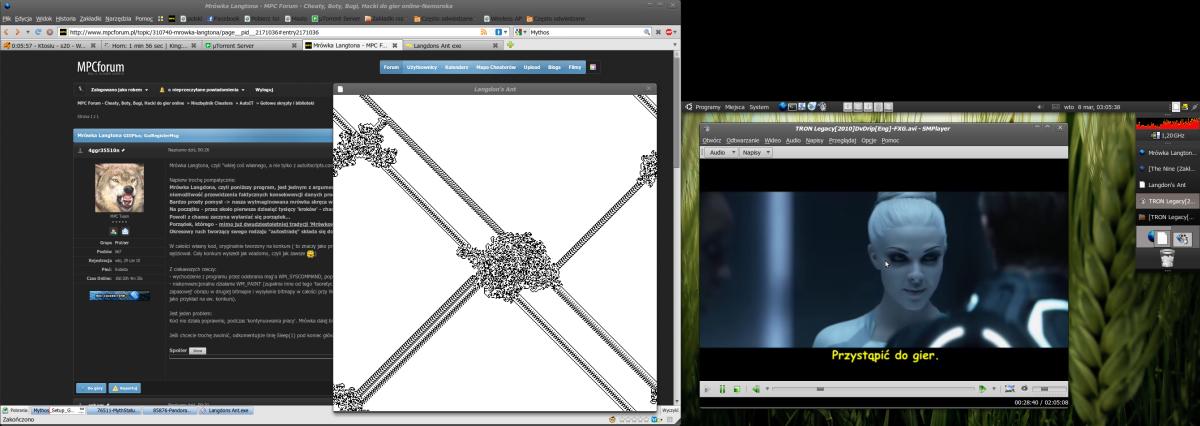Open Mapa Cheaterów on MPCforum navbar

(496, 67)
